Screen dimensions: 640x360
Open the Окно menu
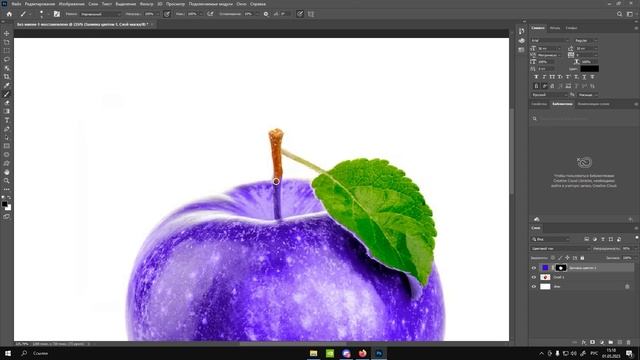241,4
